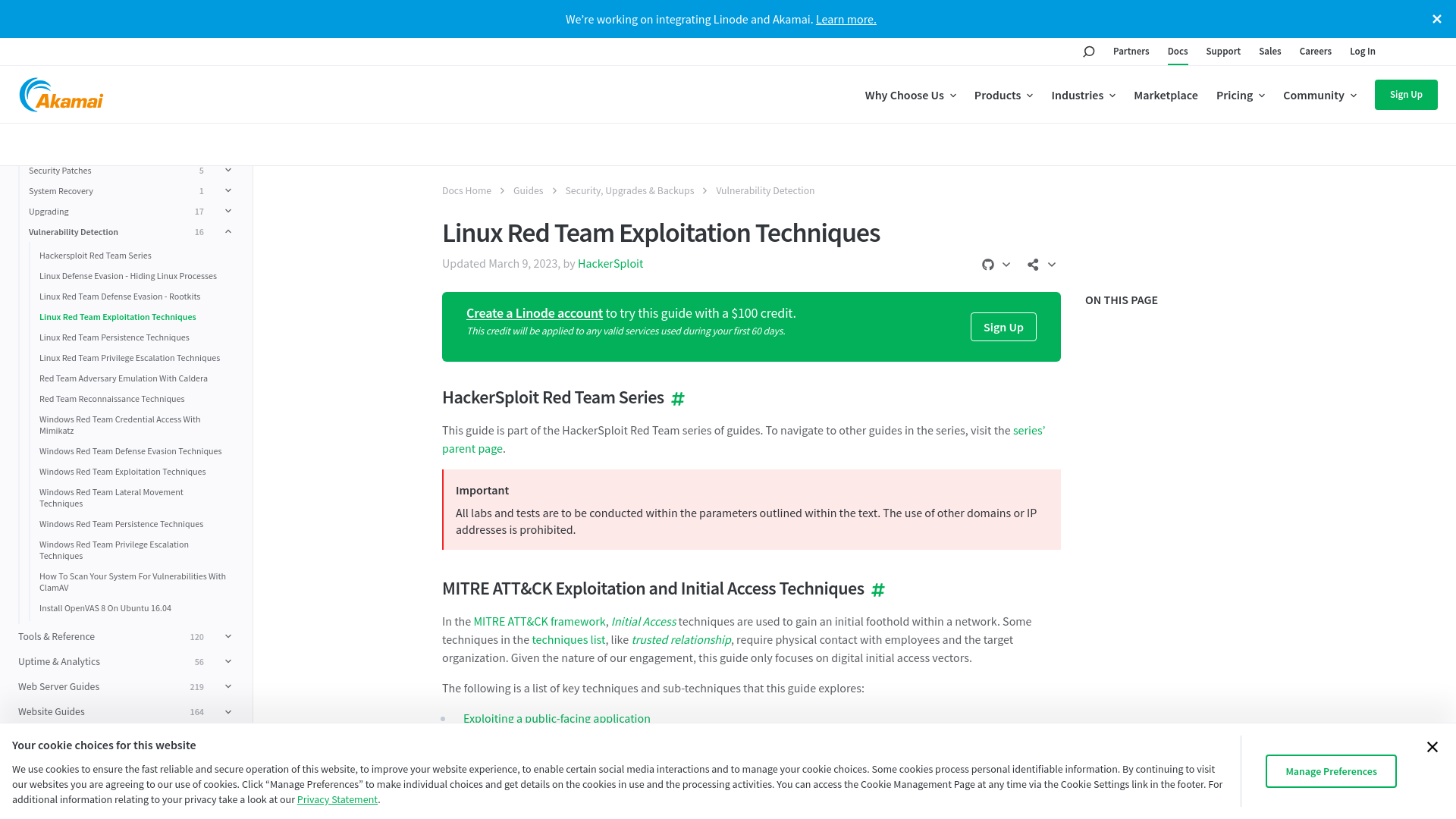This screenshot has height=819, width=1456.
Task: Open the GitHub icon menu
Action: [996, 265]
